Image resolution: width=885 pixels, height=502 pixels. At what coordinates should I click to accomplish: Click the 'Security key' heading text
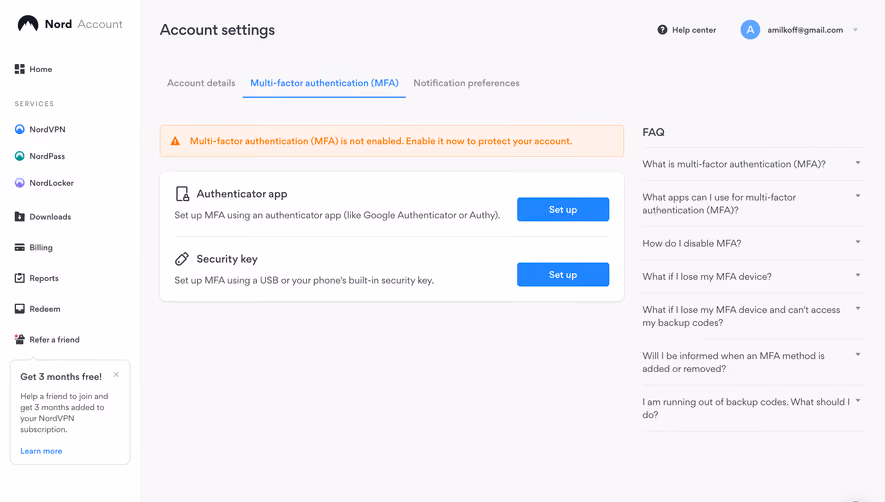pyautogui.click(x=227, y=259)
